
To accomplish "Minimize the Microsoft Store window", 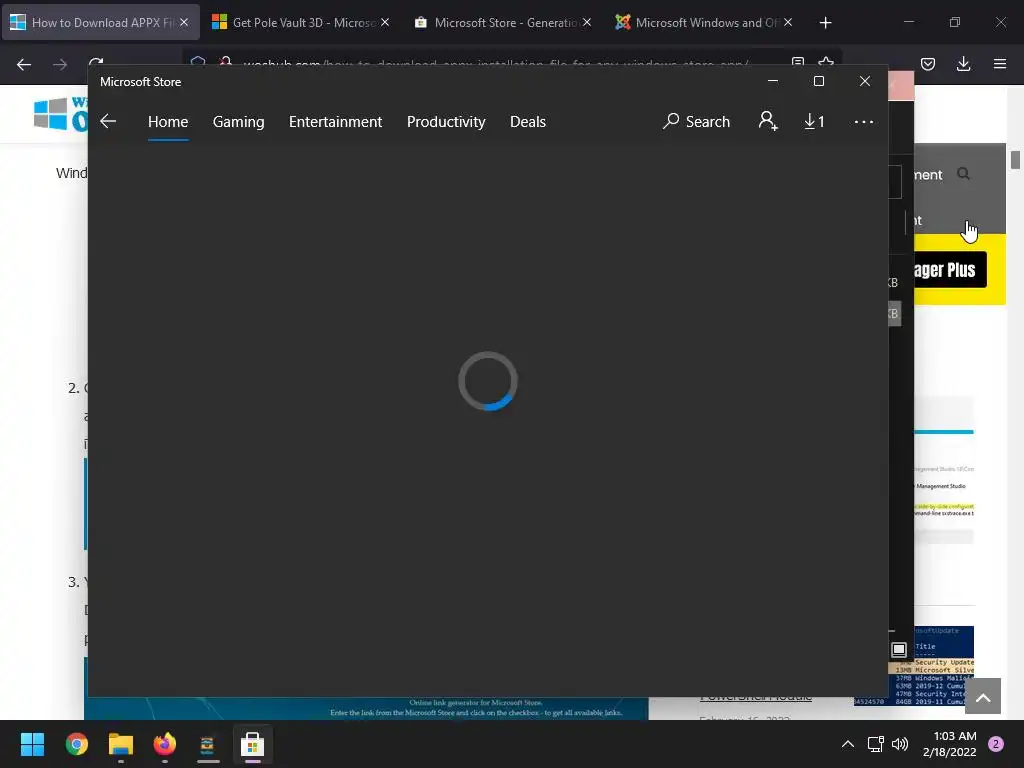I will (773, 81).
